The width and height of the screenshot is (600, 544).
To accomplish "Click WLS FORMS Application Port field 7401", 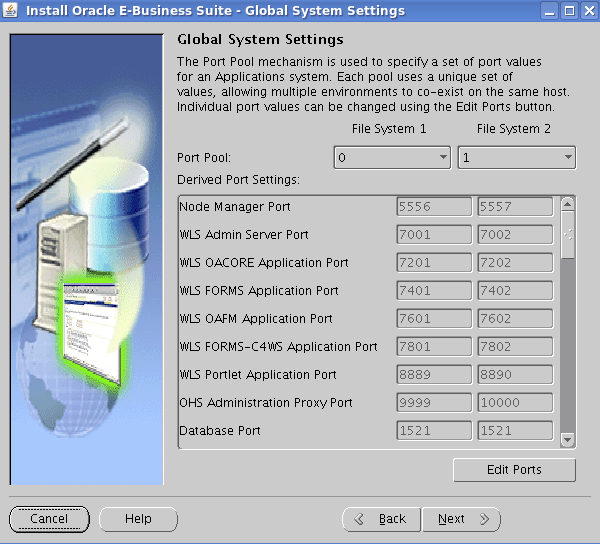I will tap(434, 290).
